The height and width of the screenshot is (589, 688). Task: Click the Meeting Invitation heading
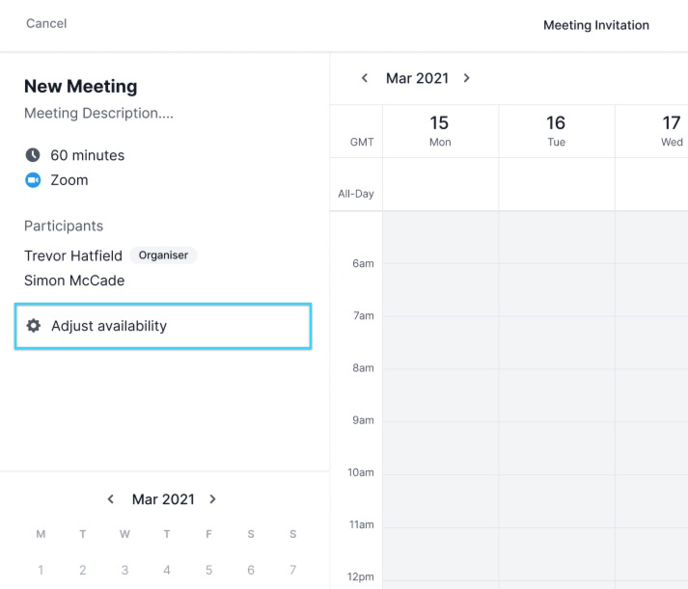pos(596,25)
